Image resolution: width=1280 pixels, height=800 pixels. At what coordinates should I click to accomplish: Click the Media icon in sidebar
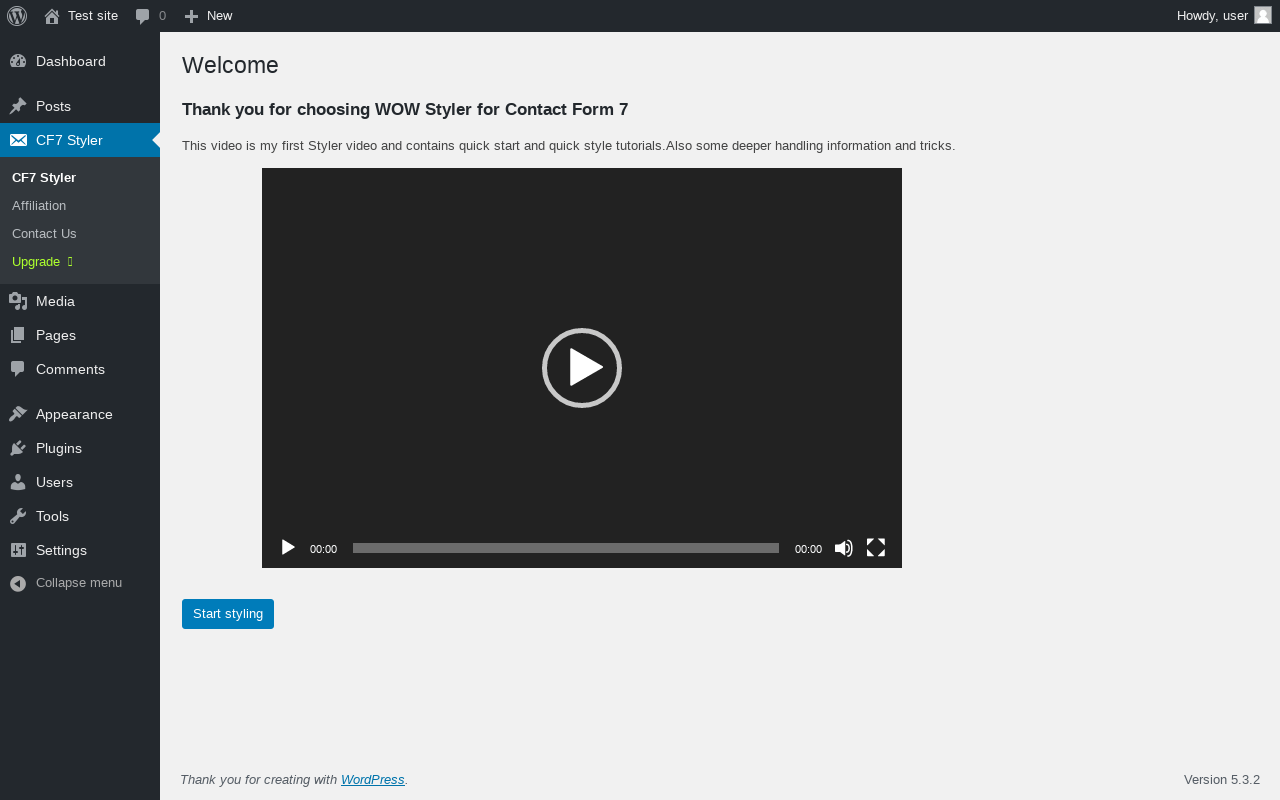[x=18, y=301]
